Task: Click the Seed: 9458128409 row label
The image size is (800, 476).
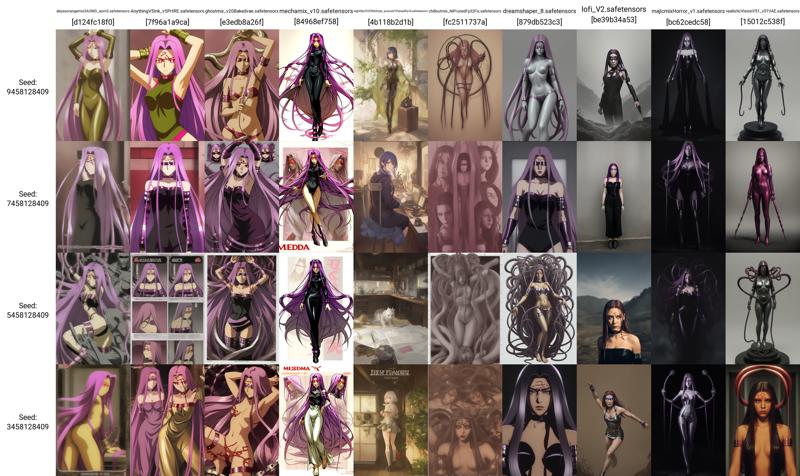Action: pyautogui.click(x=28, y=87)
